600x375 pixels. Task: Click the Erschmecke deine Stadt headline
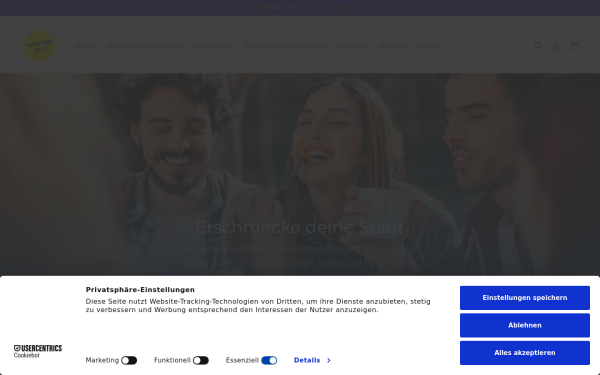pos(300,227)
